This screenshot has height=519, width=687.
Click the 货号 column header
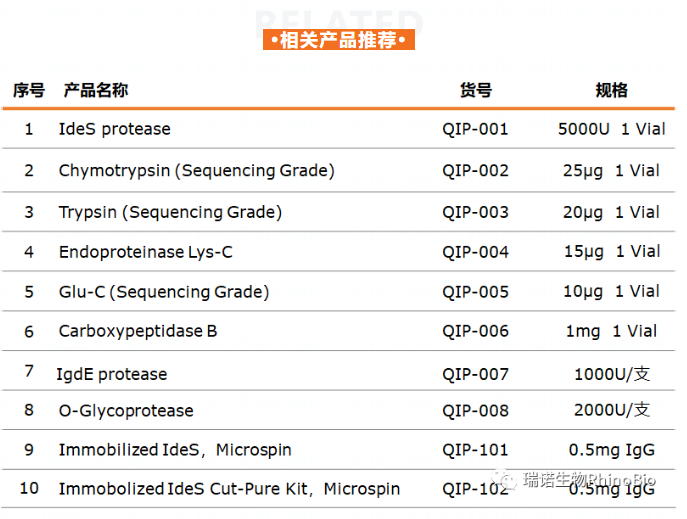[x=476, y=90]
